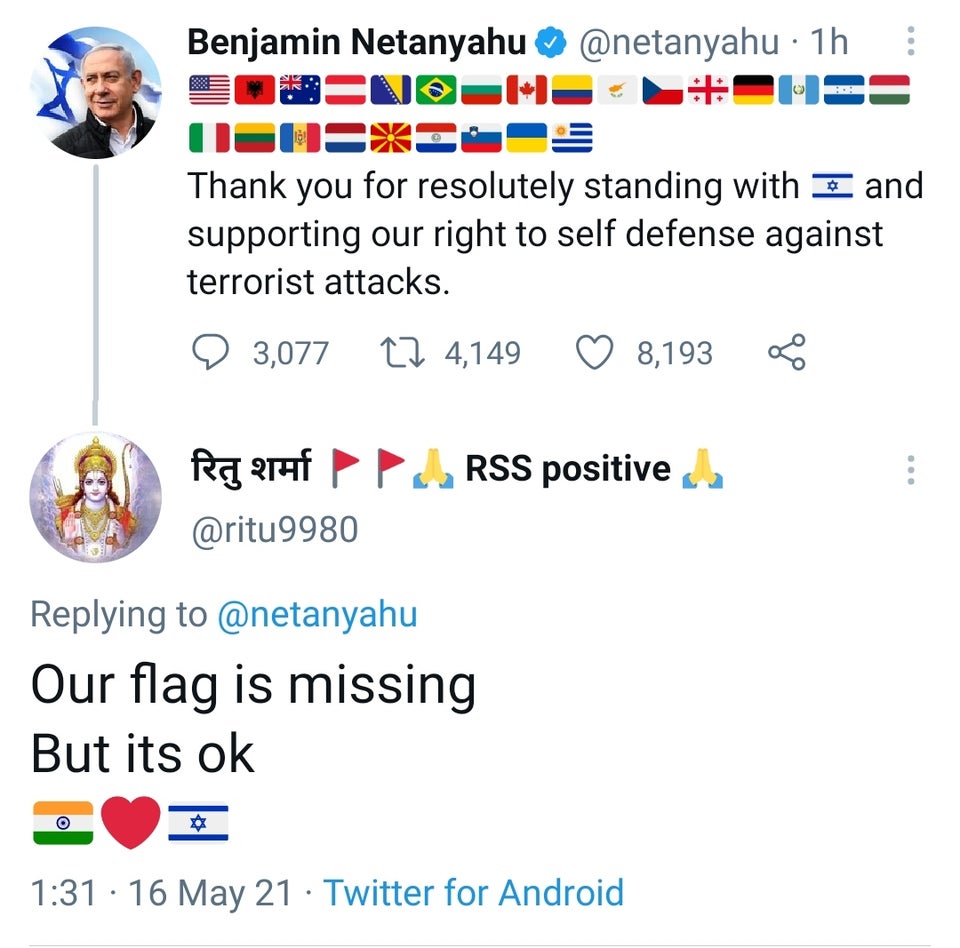Click the 3,077 replies count

(x=290, y=353)
